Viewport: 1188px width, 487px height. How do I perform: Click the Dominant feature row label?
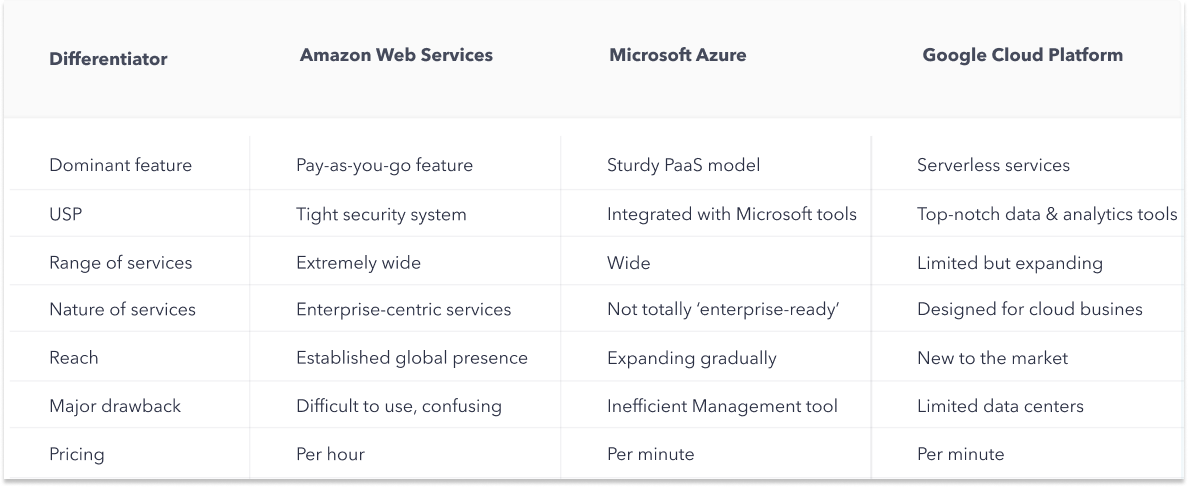click(x=120, y=165)
